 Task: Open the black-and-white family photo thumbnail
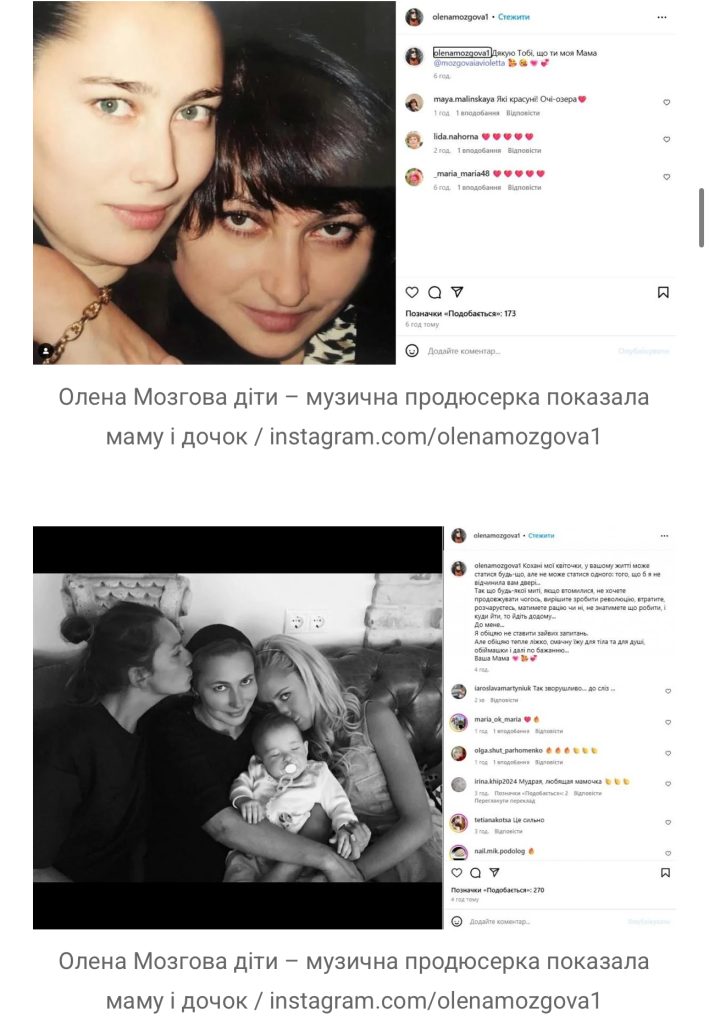pos(238,728)
